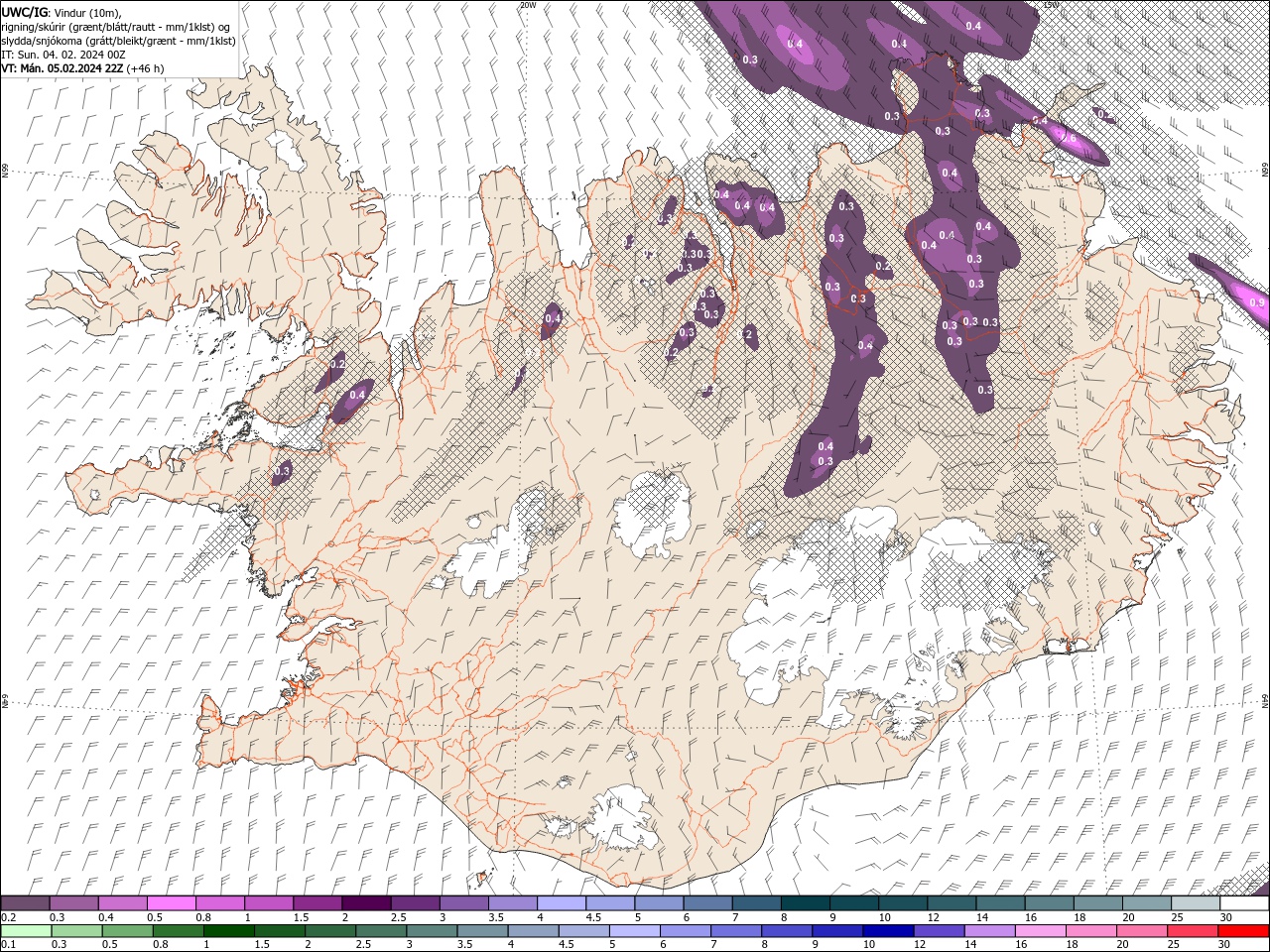Click the '64N' latitude label on the right edge

click(x=1265, y=700)
